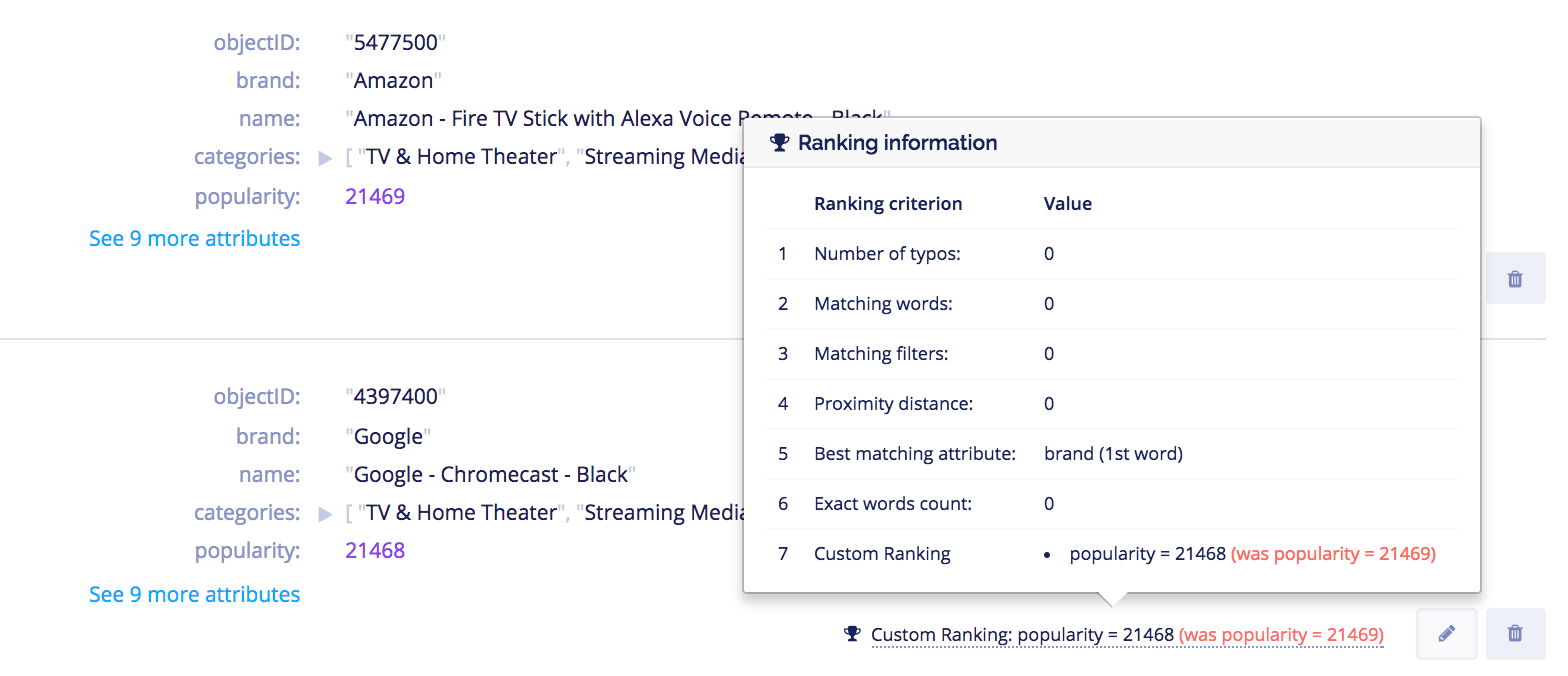Click trophy icon in Ranking information header
The width and height of the screenshot is (1568, 676).
pyautogui.click(x=780, y=143)
